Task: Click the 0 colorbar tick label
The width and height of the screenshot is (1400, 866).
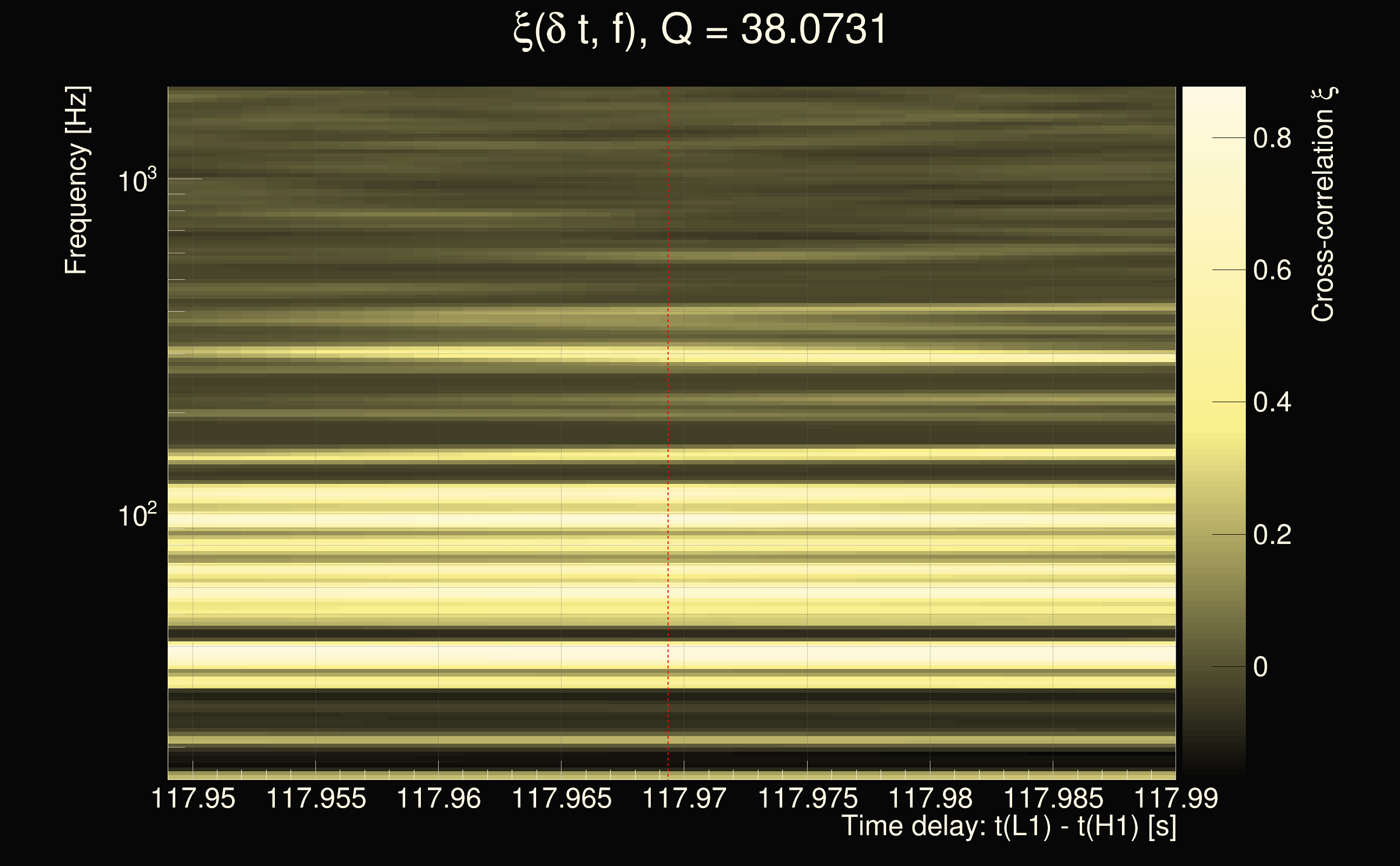Action: 1260,667
